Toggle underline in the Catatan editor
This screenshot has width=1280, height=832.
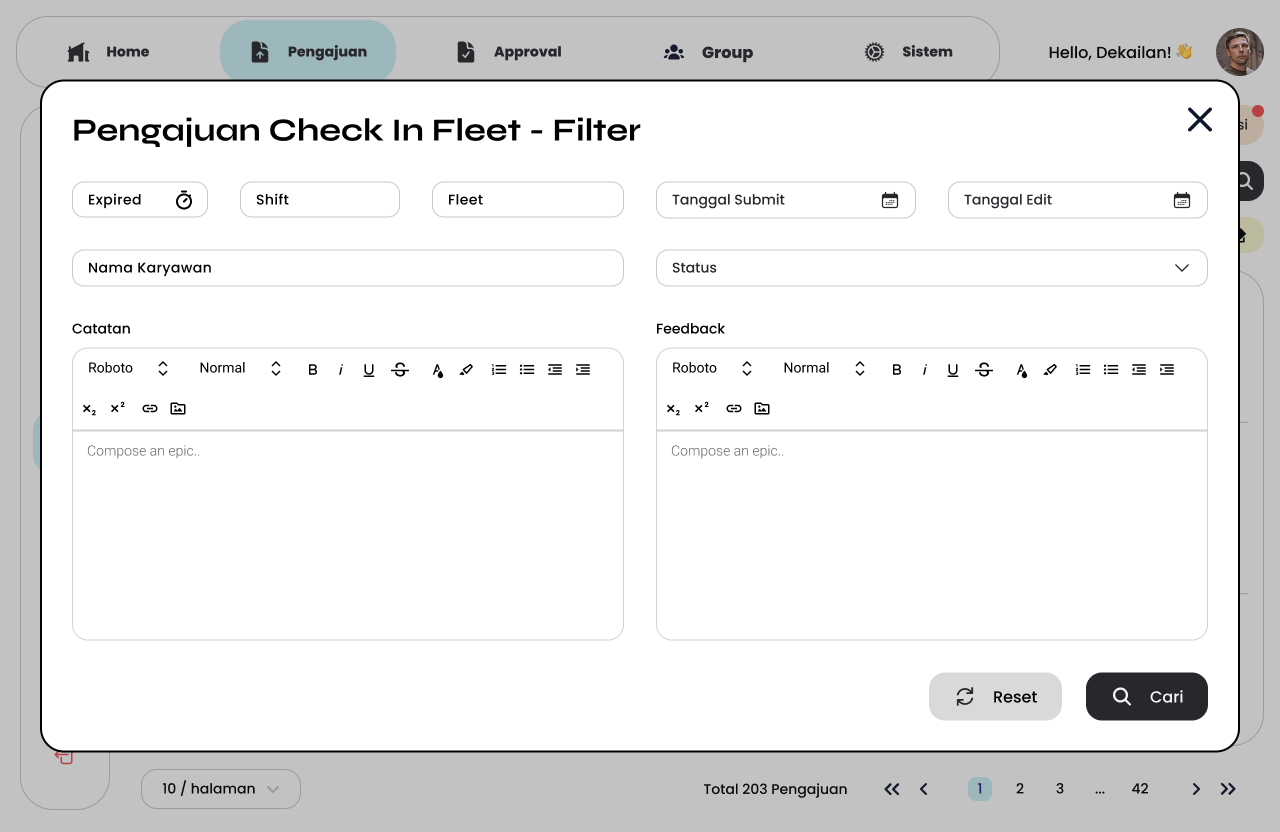click(369, 370)
